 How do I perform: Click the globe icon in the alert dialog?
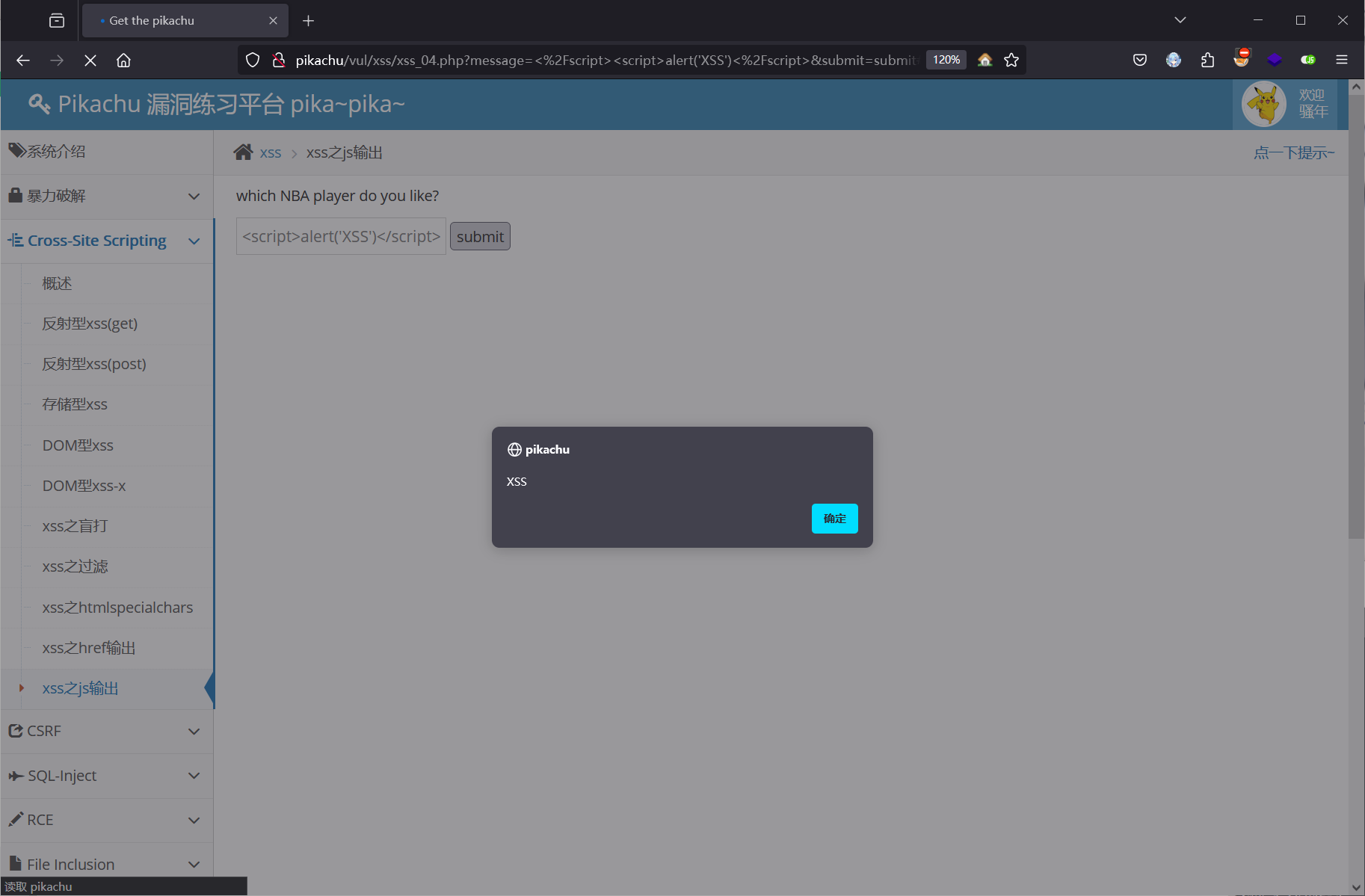click(514, 449)
